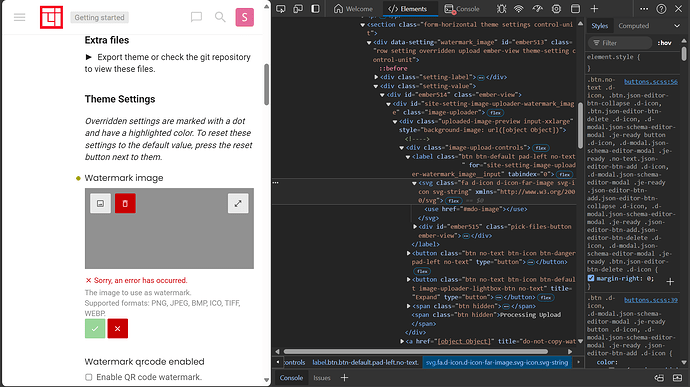Expand the button btn-danger node
The image size is (690, 387).
coord(408,253)
